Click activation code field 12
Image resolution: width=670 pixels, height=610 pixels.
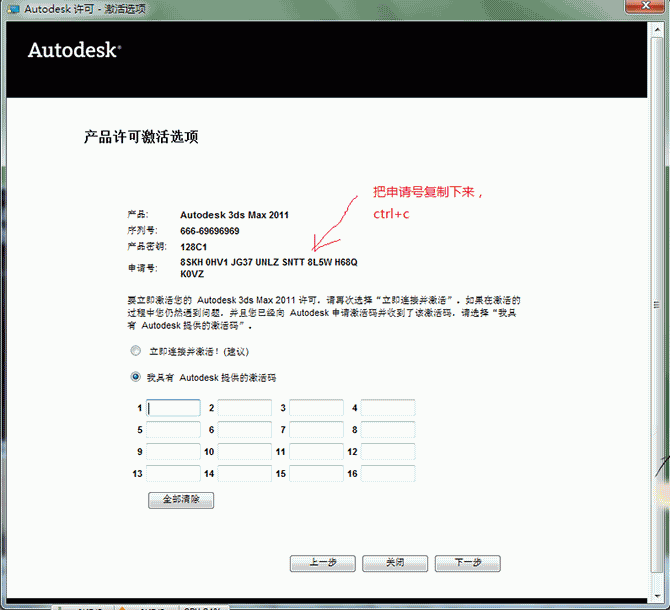(388, 452)
